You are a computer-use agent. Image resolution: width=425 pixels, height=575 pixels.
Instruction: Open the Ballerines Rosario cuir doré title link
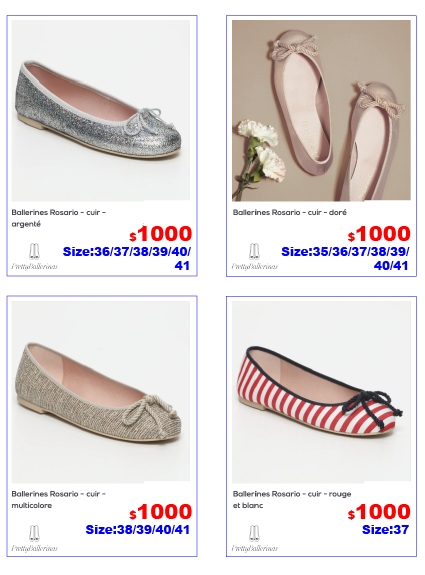(290, 212)
